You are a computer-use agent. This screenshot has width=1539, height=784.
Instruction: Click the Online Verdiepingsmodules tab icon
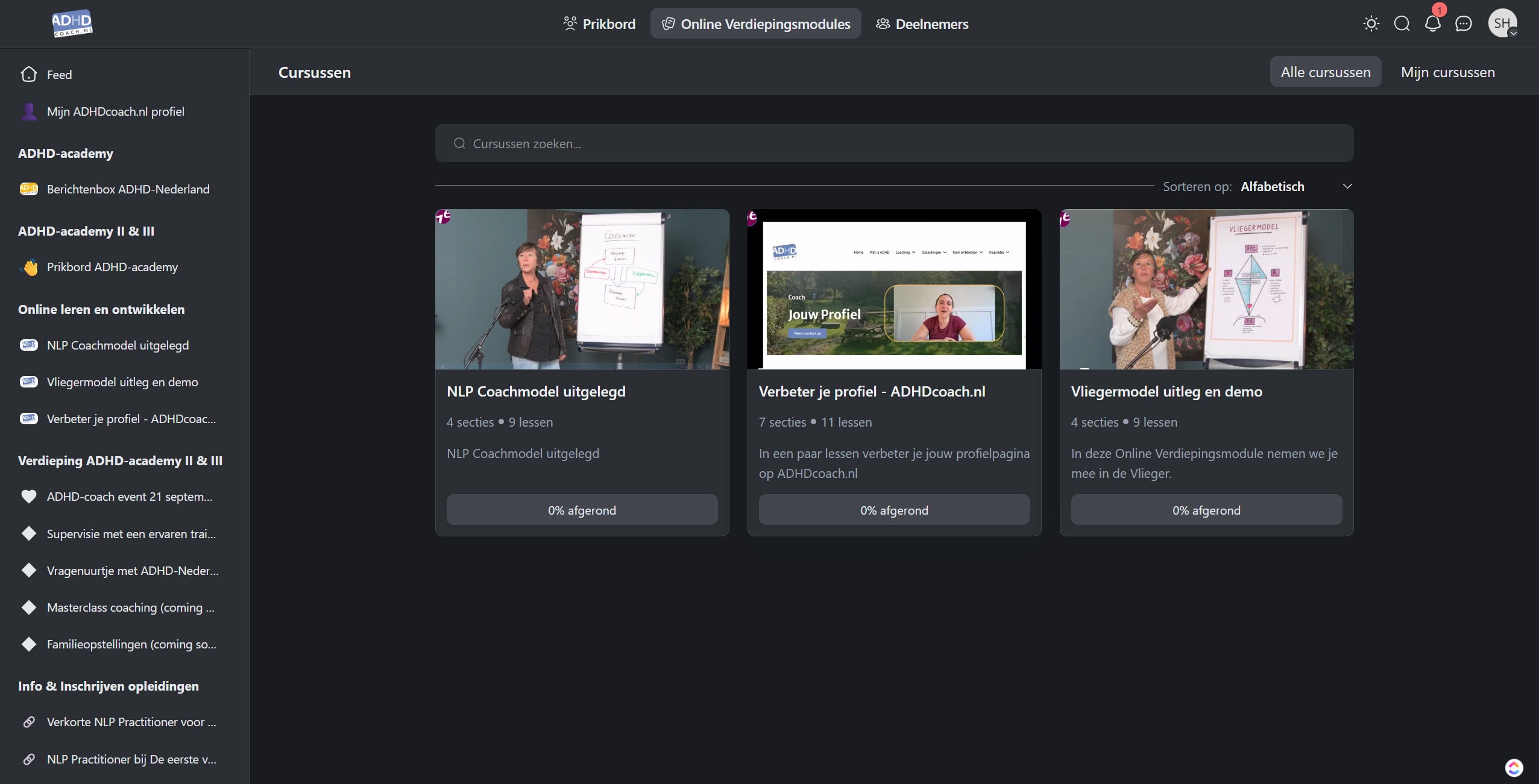click(x=668, y=24)
